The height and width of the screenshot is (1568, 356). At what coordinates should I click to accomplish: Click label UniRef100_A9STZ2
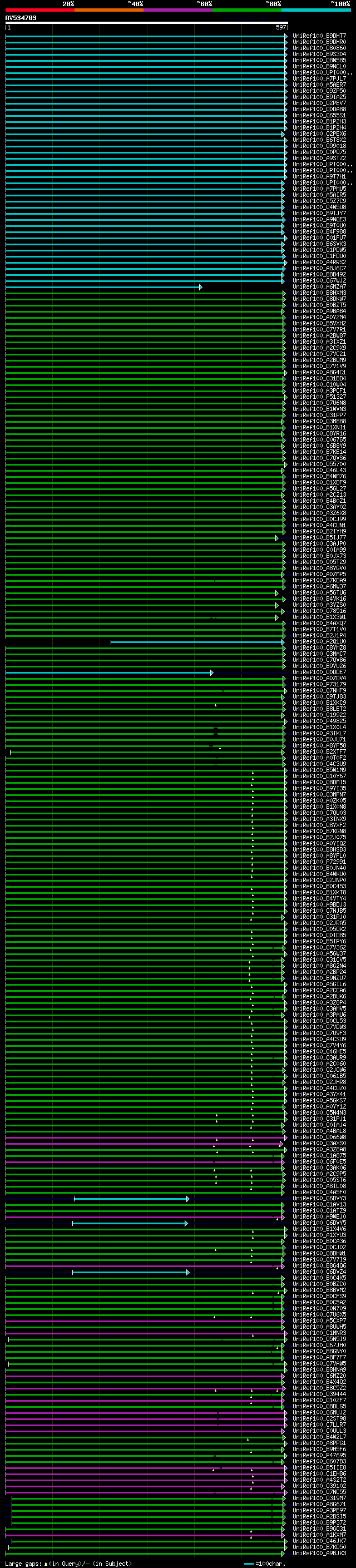click(319, 159)
